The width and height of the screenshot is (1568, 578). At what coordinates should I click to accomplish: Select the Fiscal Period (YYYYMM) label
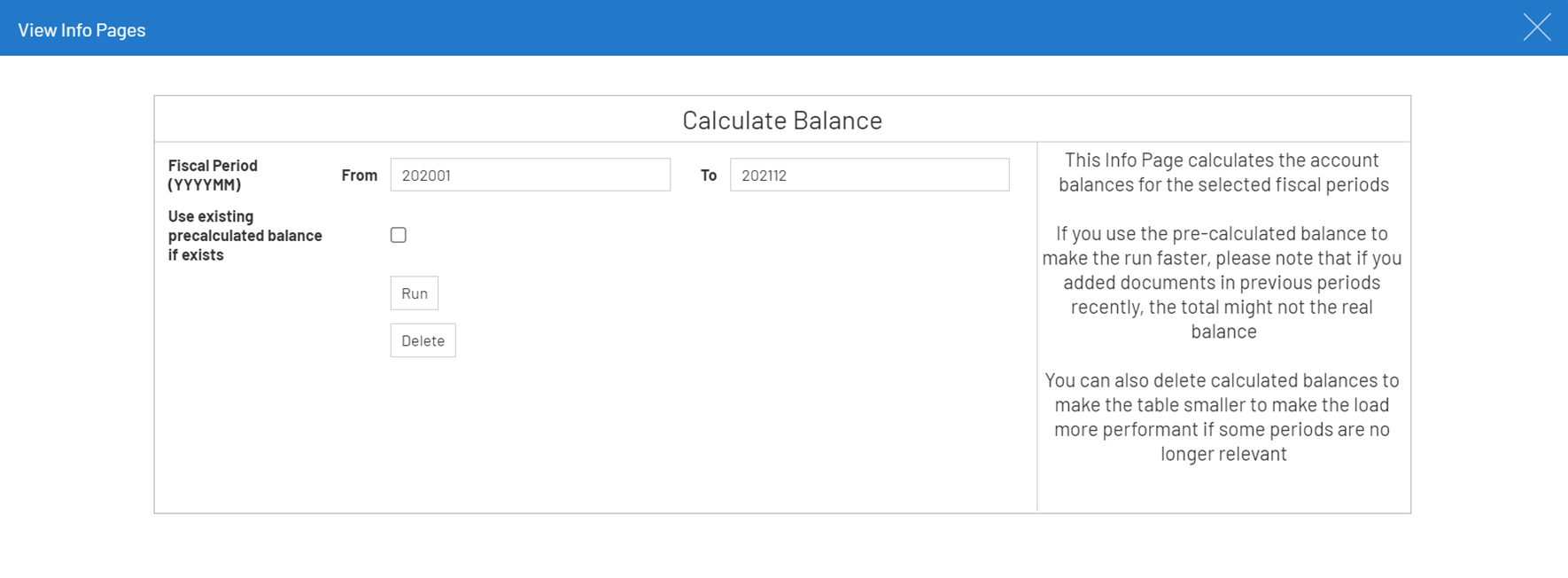coord(213,175)
